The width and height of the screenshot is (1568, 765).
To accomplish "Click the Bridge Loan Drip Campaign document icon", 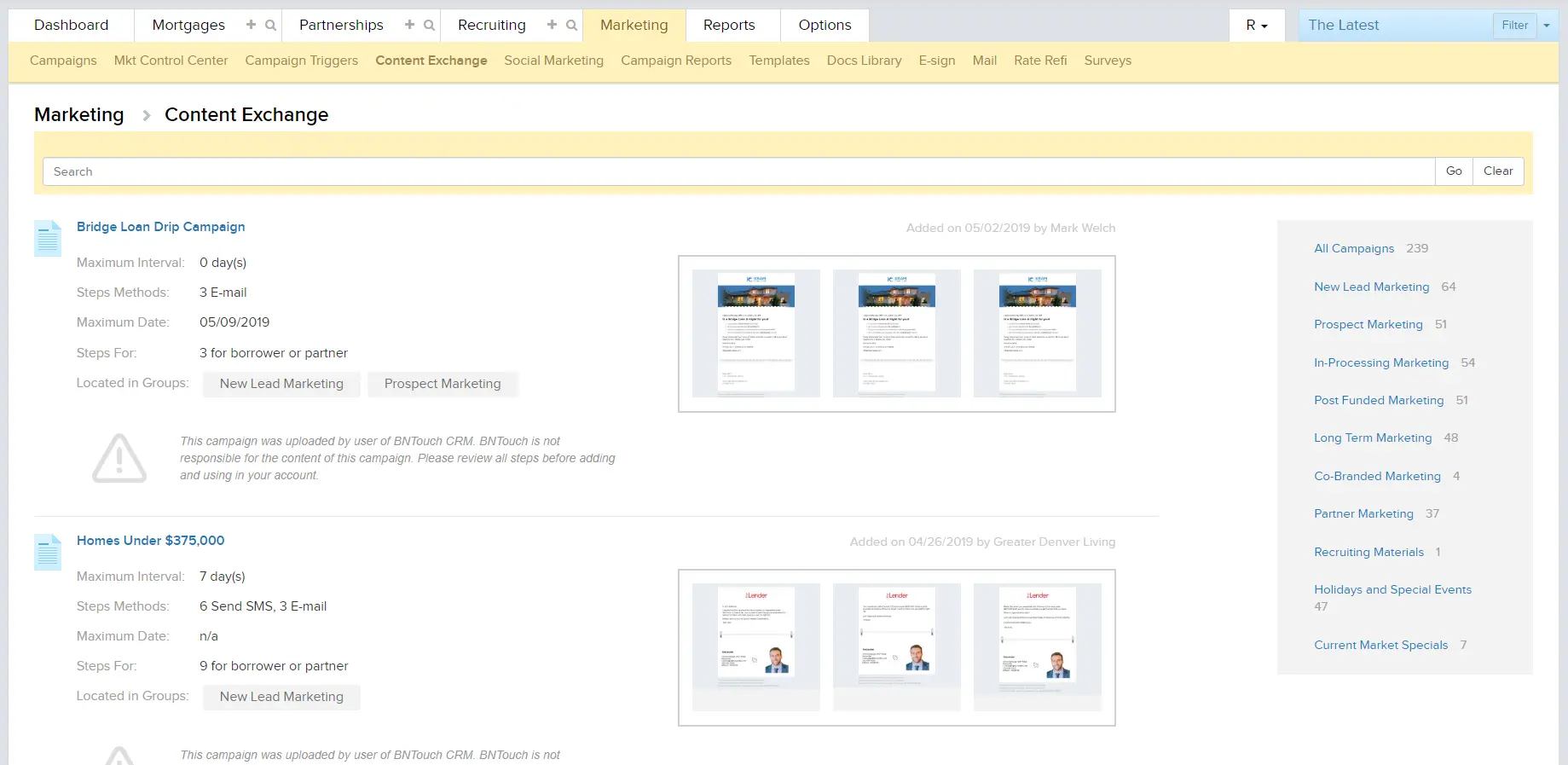I will (x=48, y=239).
